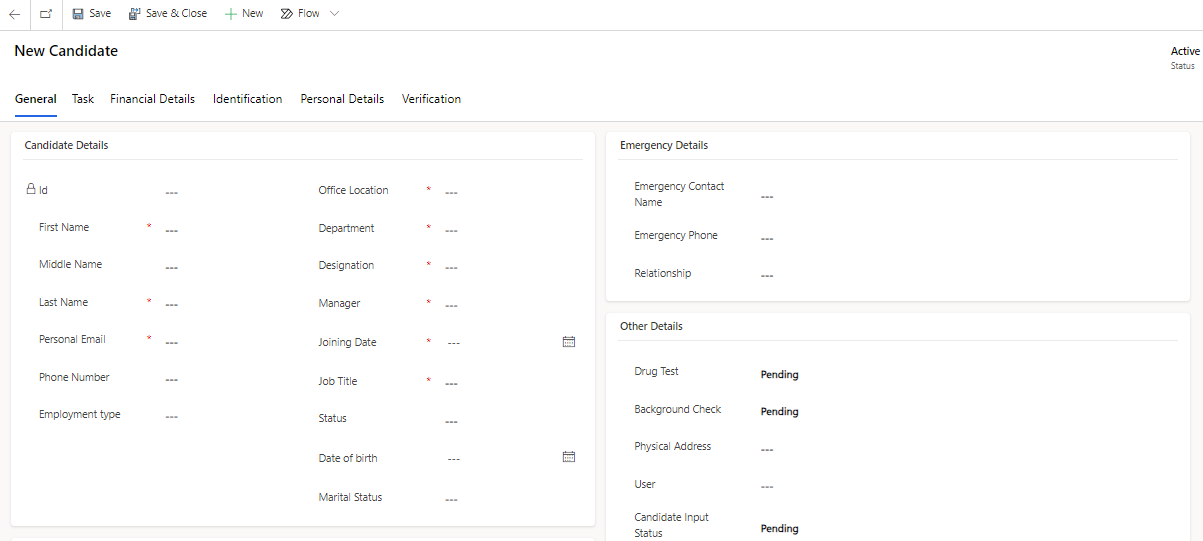Screen dimensions: 1203x541
Task: Click the Save & Close icon
Action: pos(135,14)
